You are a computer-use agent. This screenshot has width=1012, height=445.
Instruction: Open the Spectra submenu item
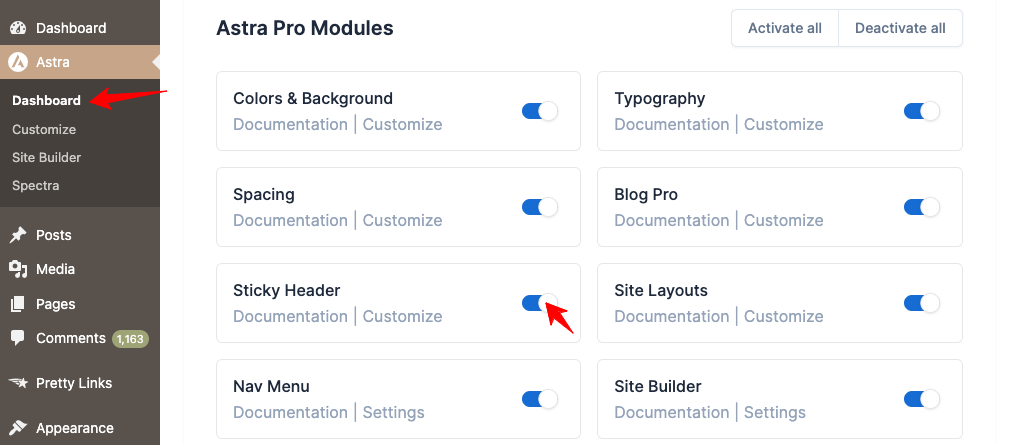[x=35, y=185]
